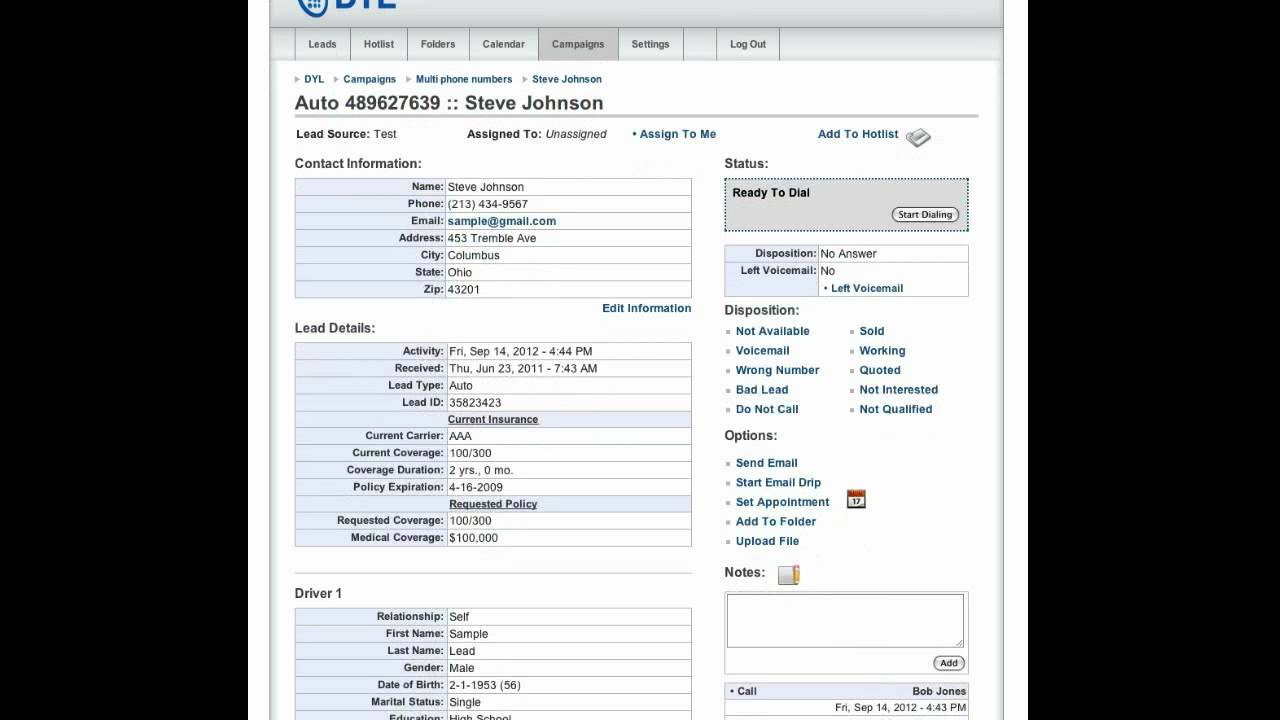Click the City value Columbus

point(474,255)
